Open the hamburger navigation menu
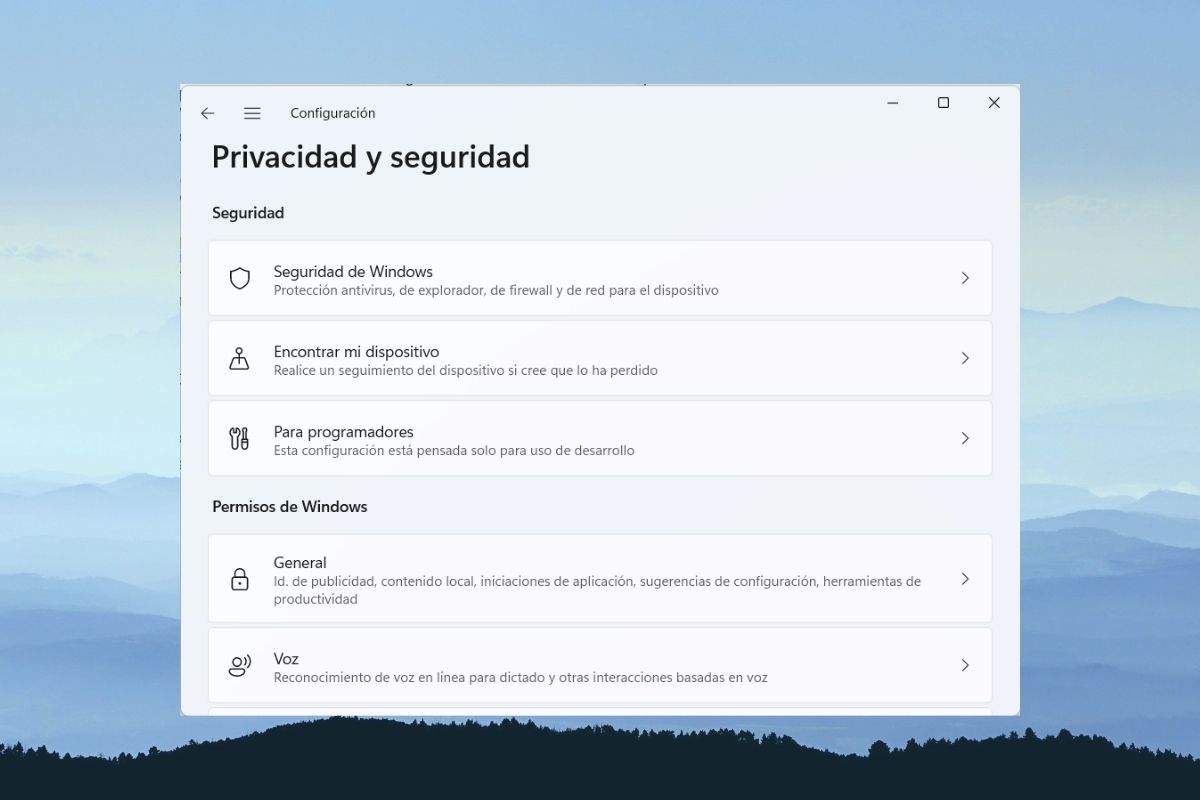 [x=252, y=114]
